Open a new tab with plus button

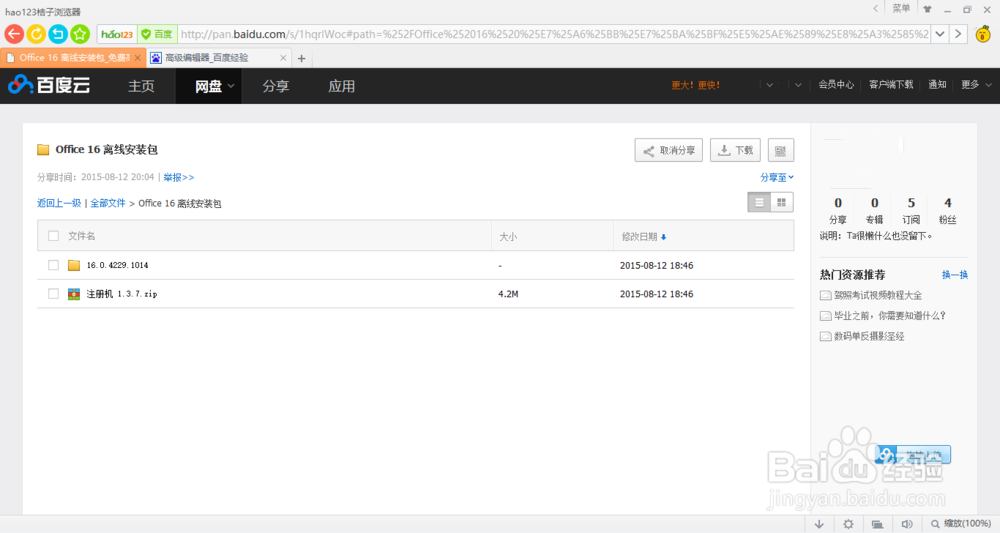302,59
